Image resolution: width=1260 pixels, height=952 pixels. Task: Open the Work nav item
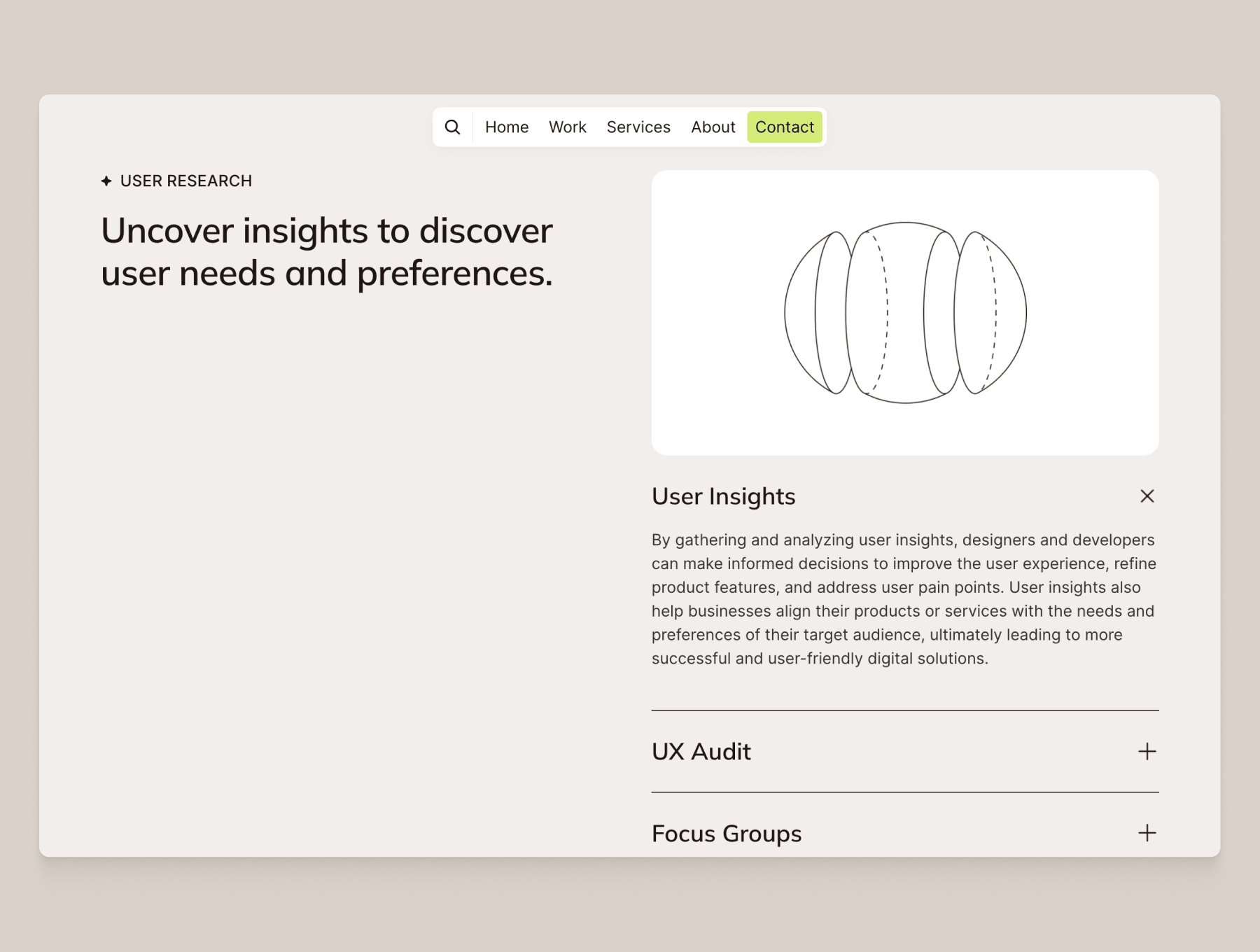tap(568, 127)
